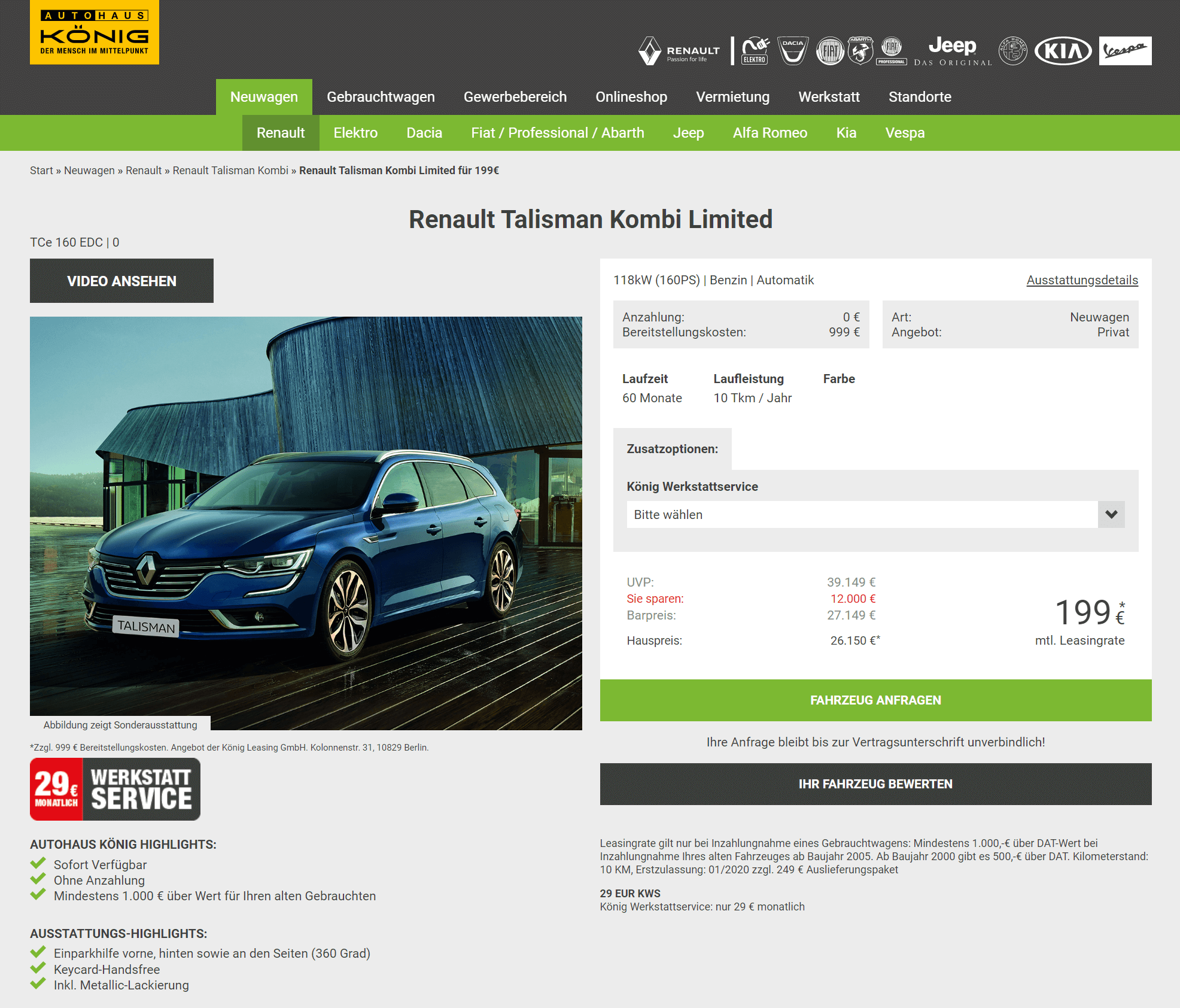This screenshot has width=1180, height=1008.
Task: Open the Gewerbebereich menu item
Action: click(515, 97)
